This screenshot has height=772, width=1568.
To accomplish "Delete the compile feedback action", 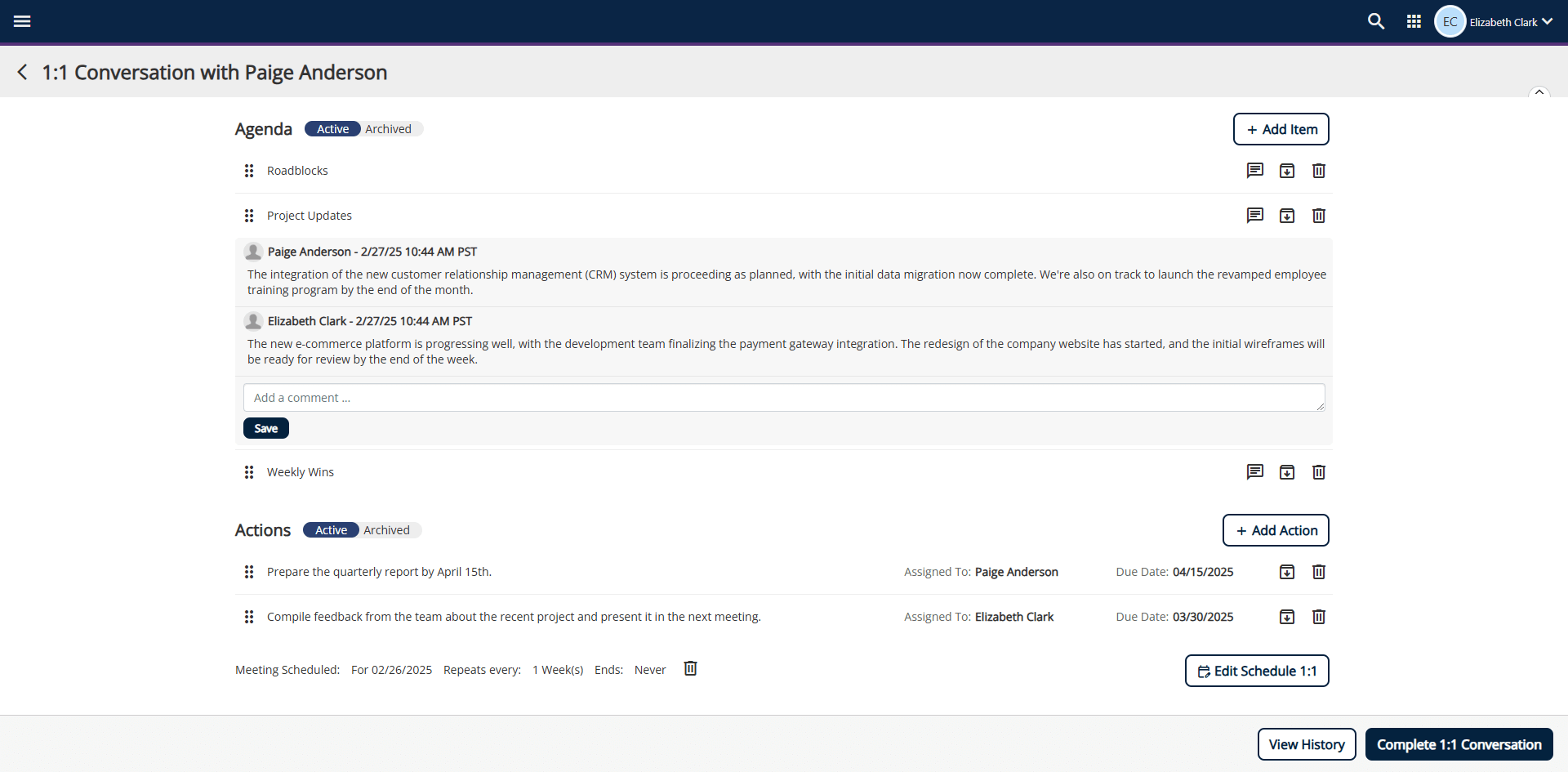I will click(1319, 617).
